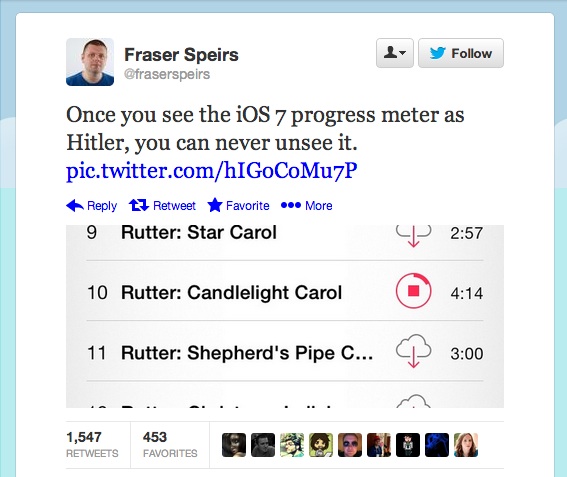
Task: Open the user actions dropdown button
Action: (x=395, y=53)
